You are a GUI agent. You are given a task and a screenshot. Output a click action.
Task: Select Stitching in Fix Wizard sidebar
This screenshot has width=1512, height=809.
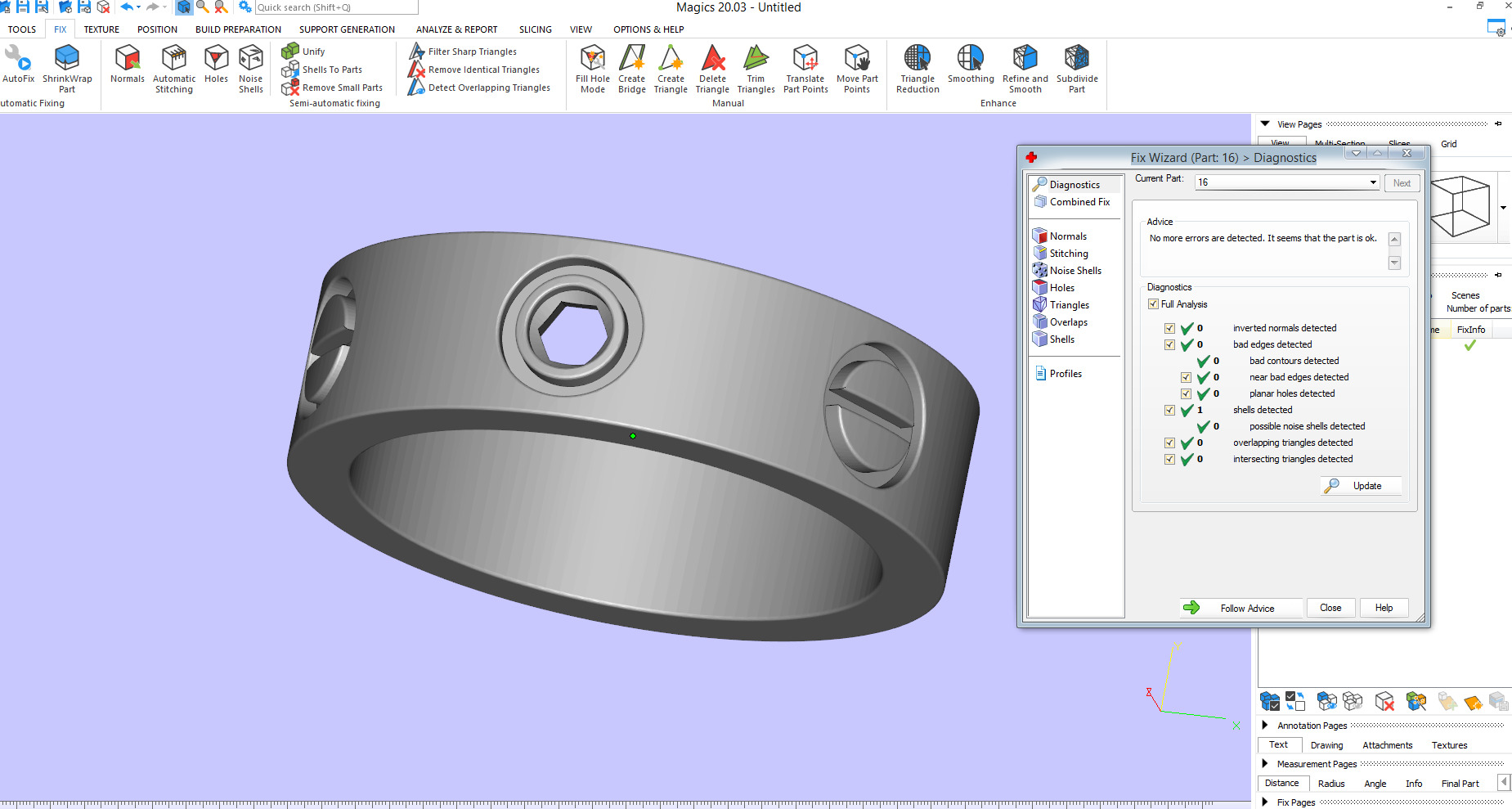click(x=1061, y=254)
